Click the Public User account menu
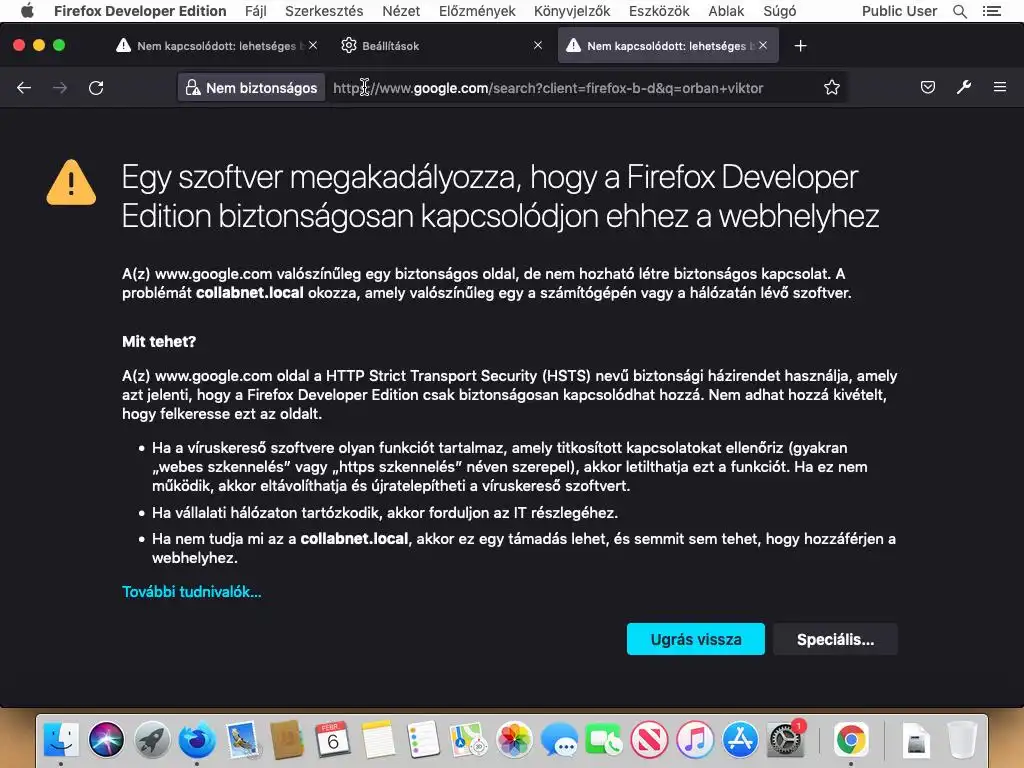The image size is (1024, 768). coord(899,11)
